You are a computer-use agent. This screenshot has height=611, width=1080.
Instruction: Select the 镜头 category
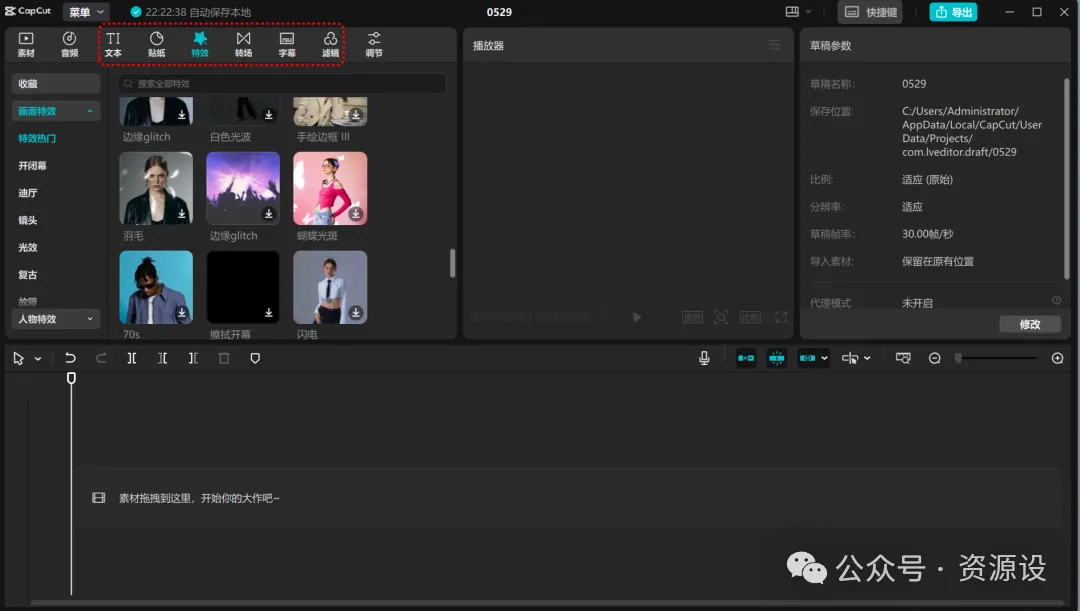[28, 220]
